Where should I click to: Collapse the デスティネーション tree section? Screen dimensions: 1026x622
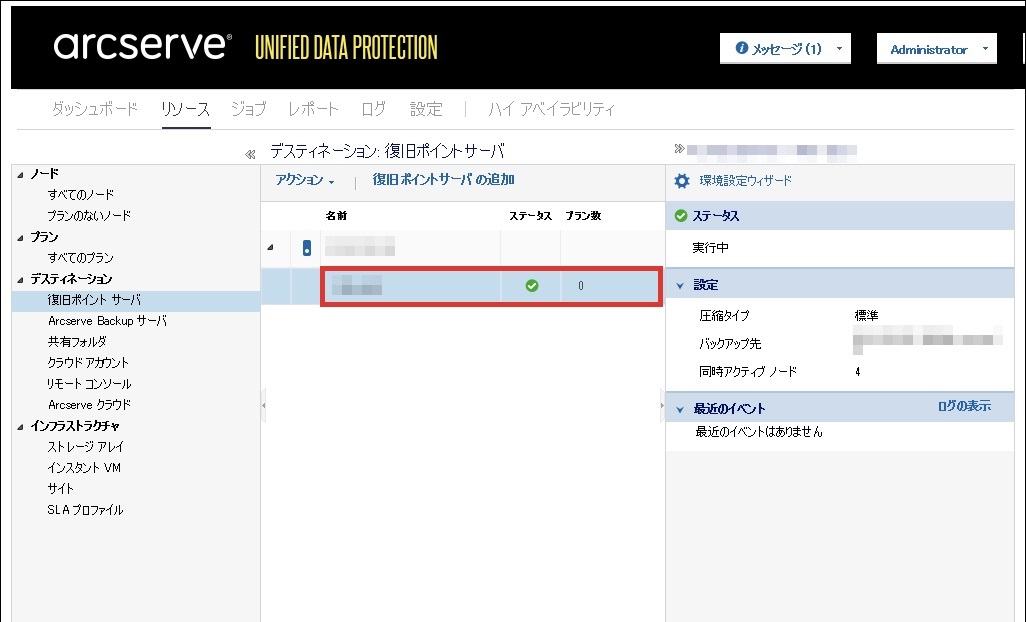(20, 279)
